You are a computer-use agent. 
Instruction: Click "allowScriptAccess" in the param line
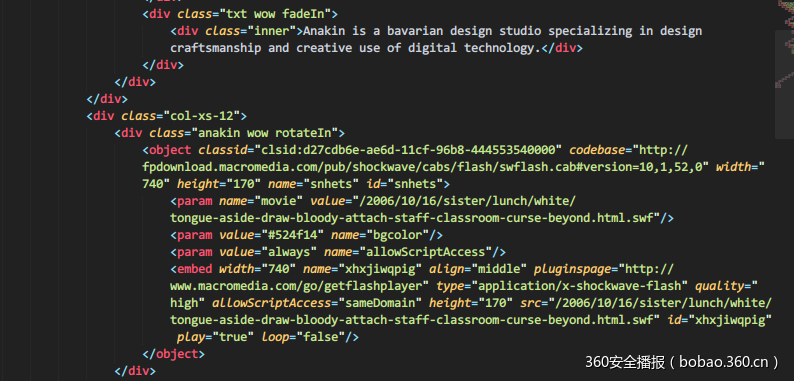pyautogui.click(x=426, y=252)
